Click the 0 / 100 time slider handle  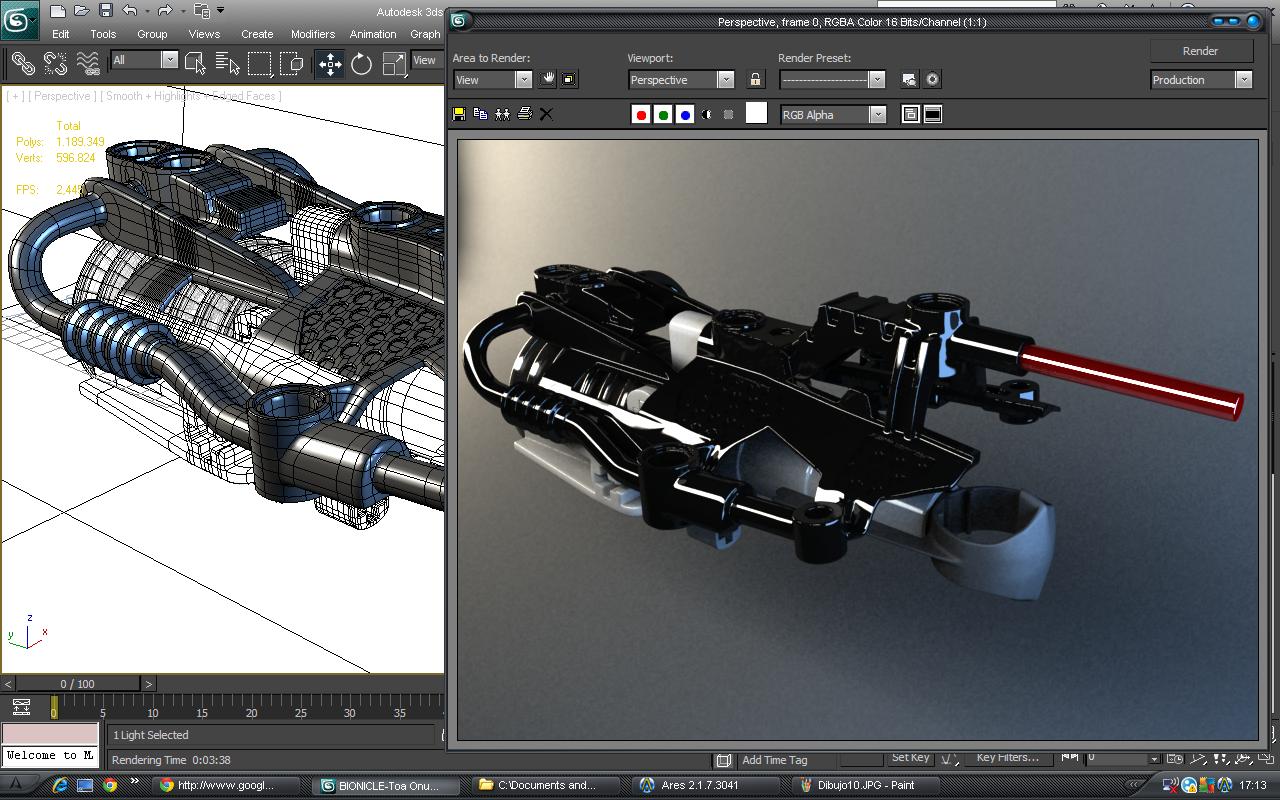[78, 684]
